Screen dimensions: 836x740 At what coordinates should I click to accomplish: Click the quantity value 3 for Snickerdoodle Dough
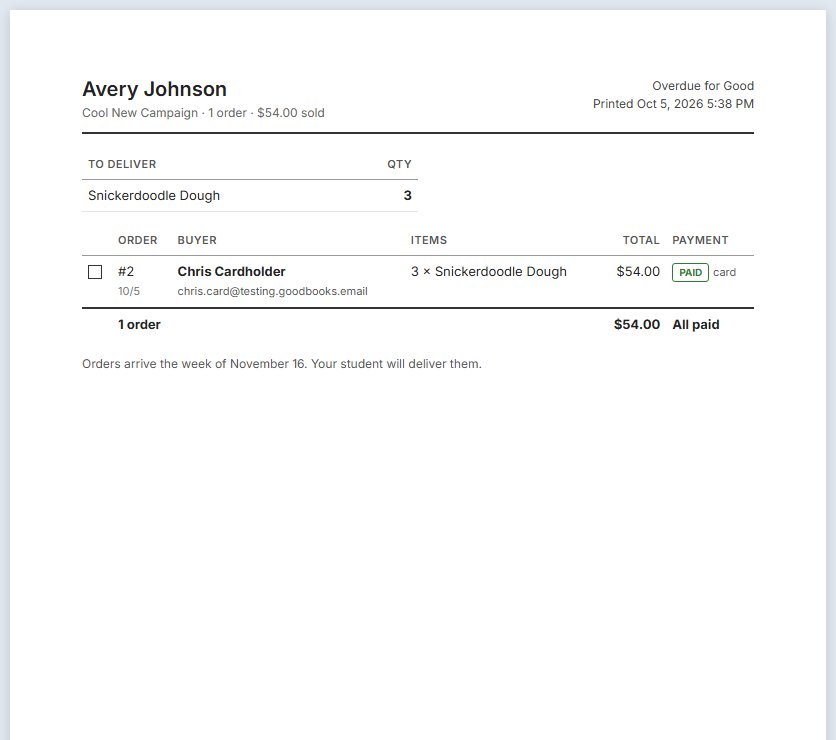coord(408,196)
